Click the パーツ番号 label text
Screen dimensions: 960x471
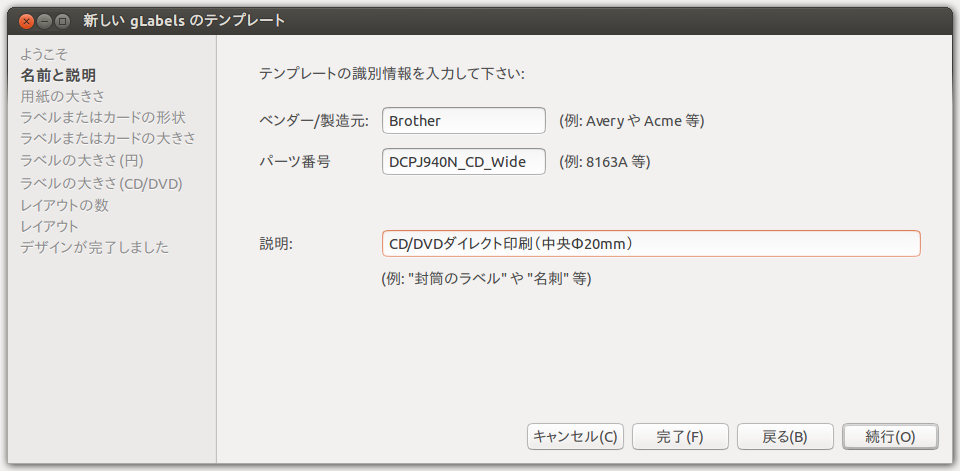295,162
